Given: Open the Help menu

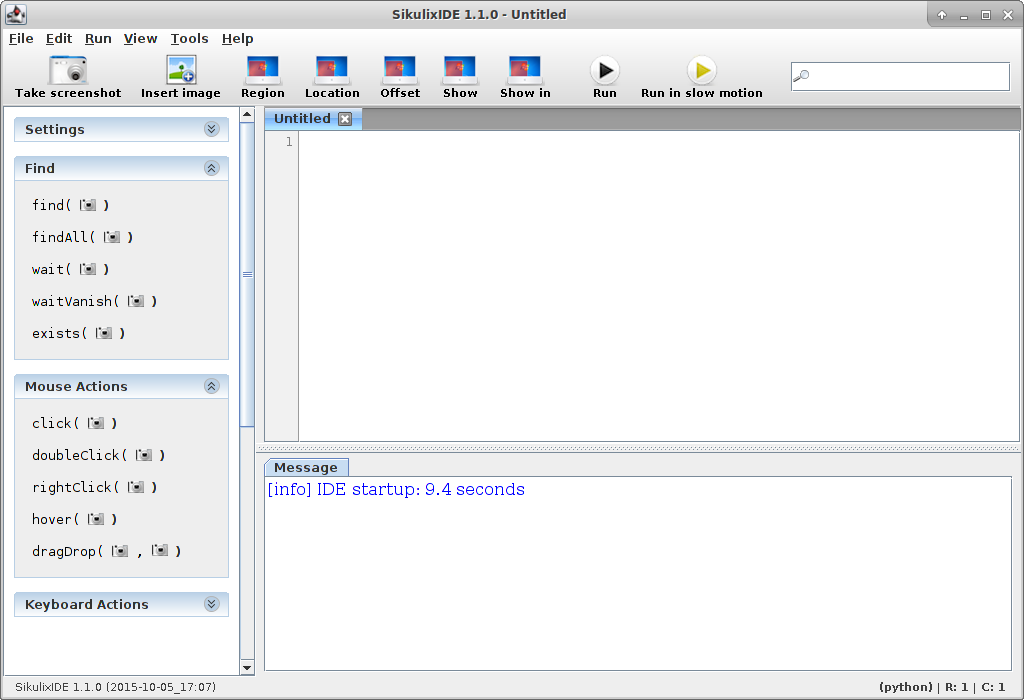Looking at the screenshot, I should click(x=238, y=39).
